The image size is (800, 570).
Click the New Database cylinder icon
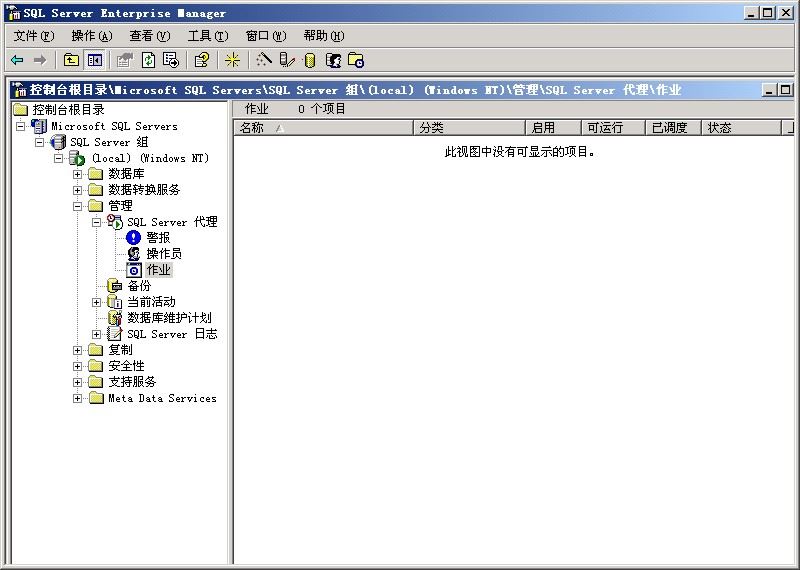[x=309, y=60]
